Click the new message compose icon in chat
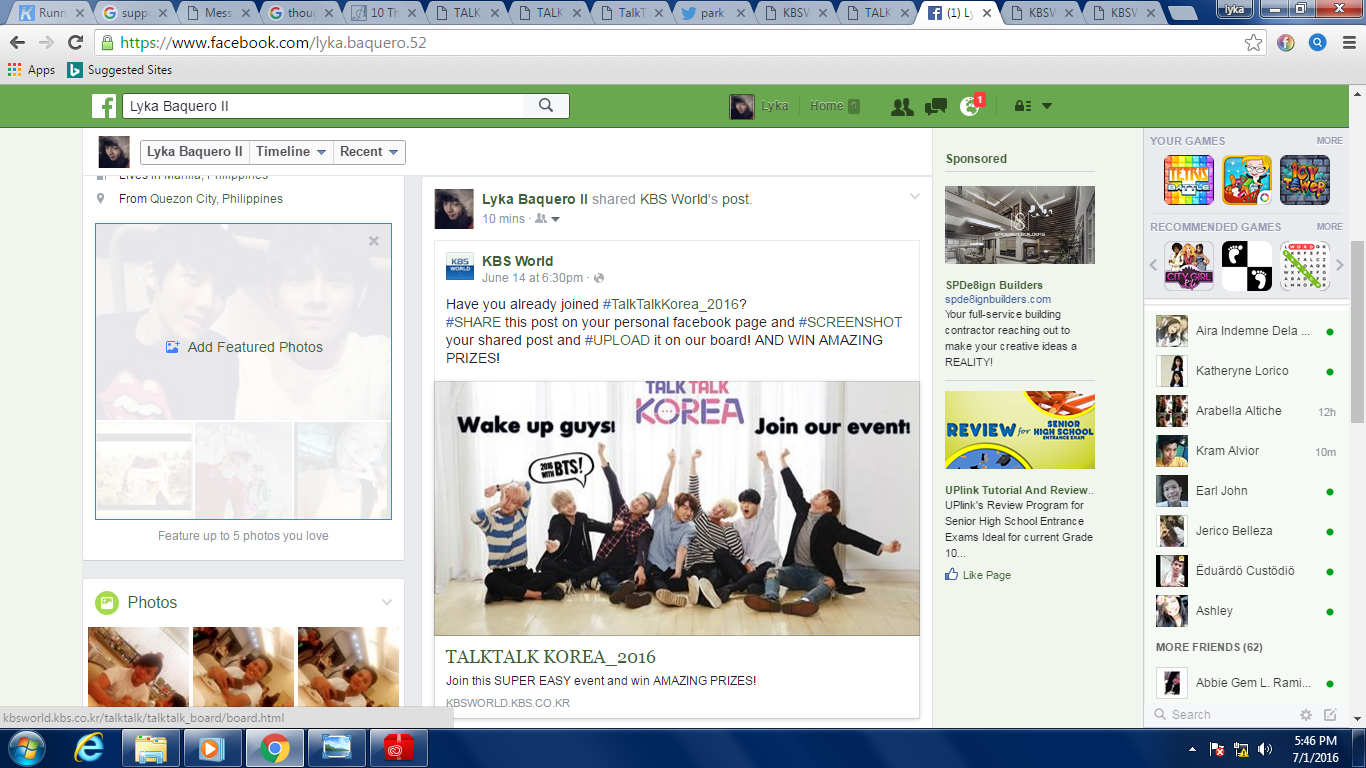Image resolution: width=1366 pixels, height=768 pixels. click(1330, 715)
